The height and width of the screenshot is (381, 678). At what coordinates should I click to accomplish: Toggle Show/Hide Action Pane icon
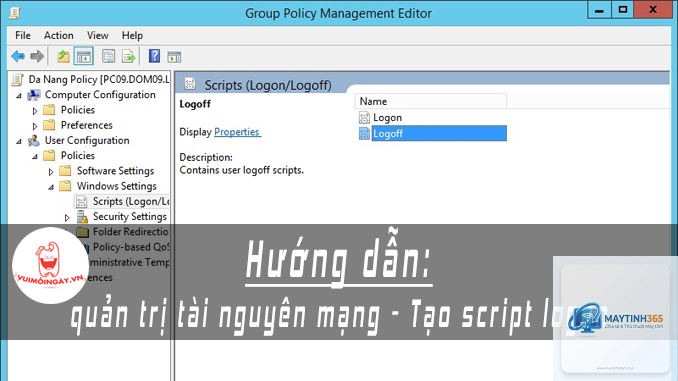[x=174, y=57]
